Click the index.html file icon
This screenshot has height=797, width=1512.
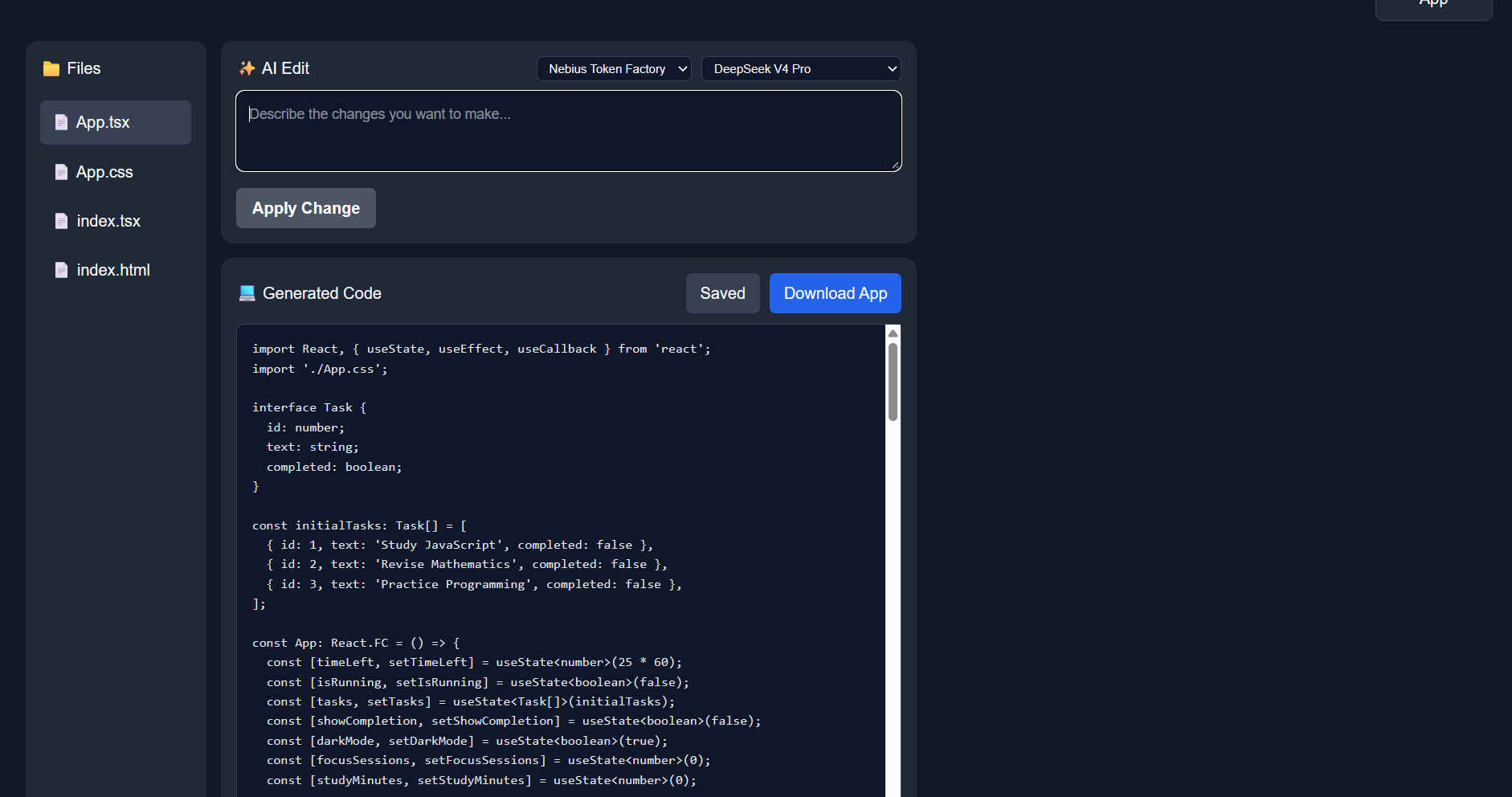[x=61, y=270]
